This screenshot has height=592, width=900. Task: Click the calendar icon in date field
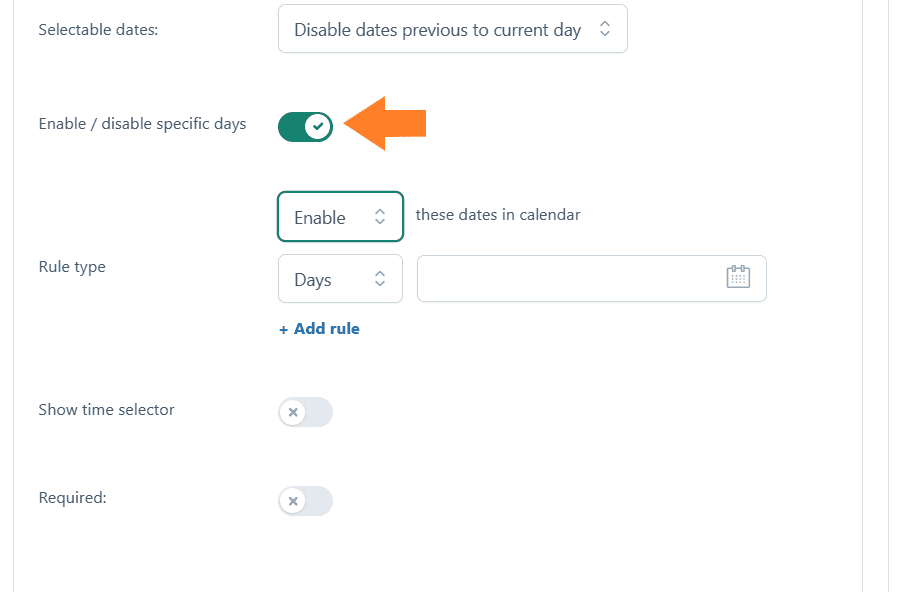point(738,277)
